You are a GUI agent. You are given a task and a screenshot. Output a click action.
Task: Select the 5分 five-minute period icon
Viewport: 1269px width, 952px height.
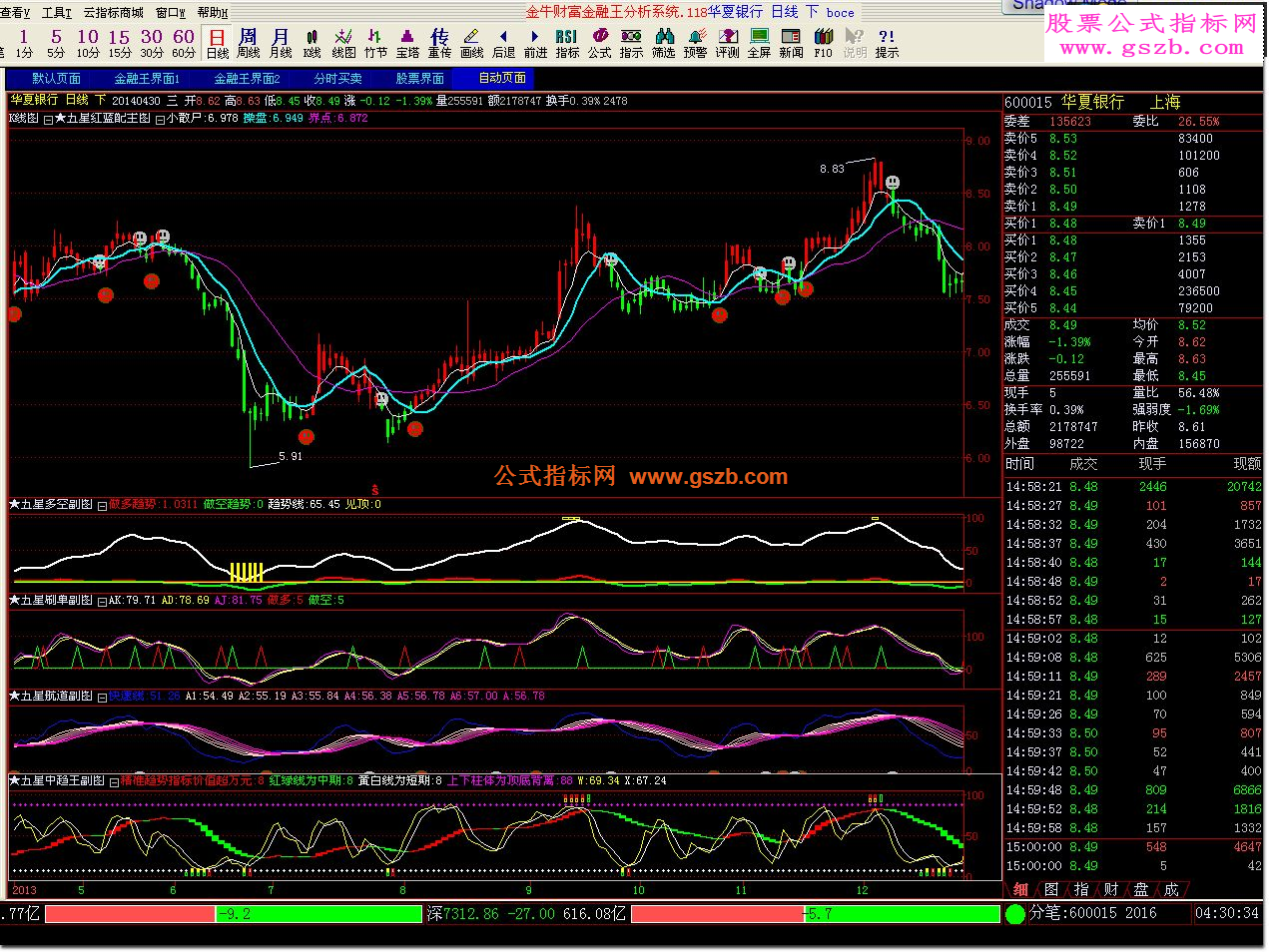56,43
